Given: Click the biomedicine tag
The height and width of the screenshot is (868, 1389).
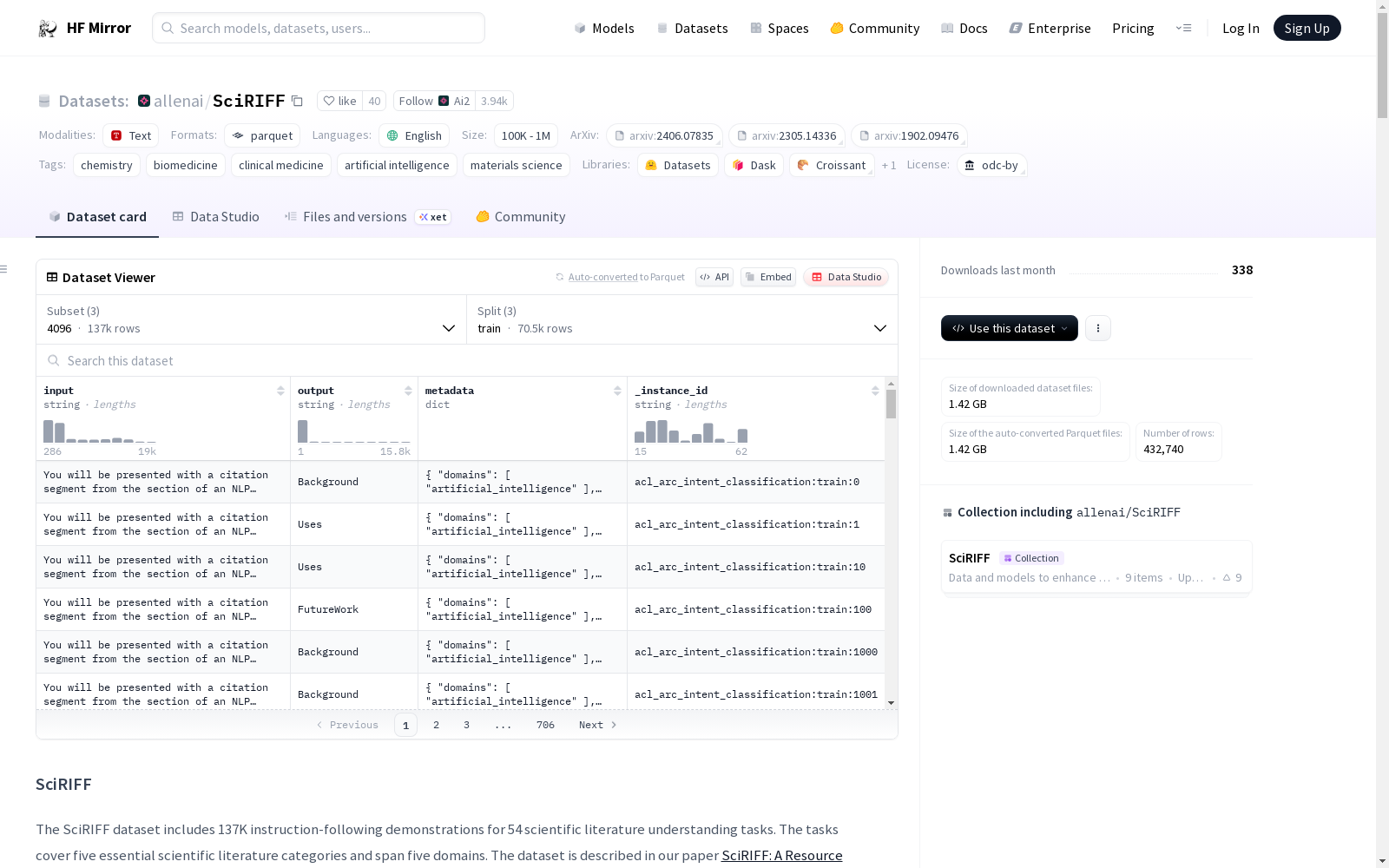Looking at the screenshot, I should pos(186,165).
